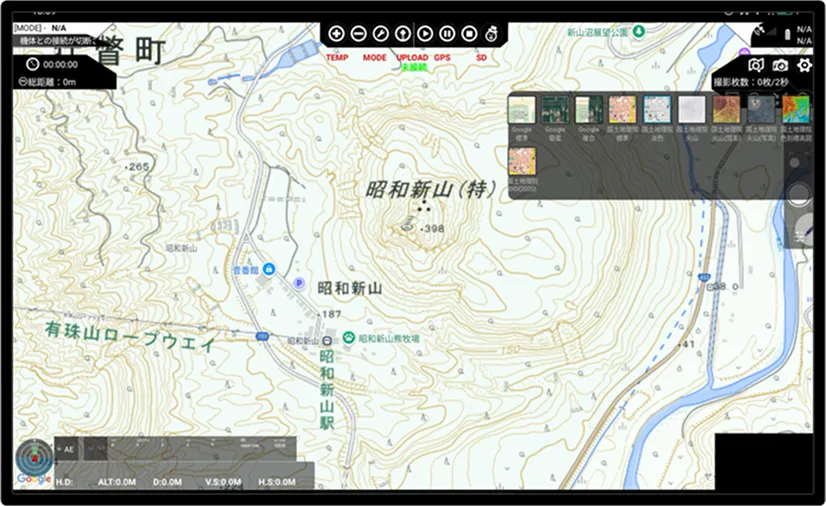This screenshot has height=506, width=826.
Task: Open the settings gear icon
Action: click(x=804, y=65)
